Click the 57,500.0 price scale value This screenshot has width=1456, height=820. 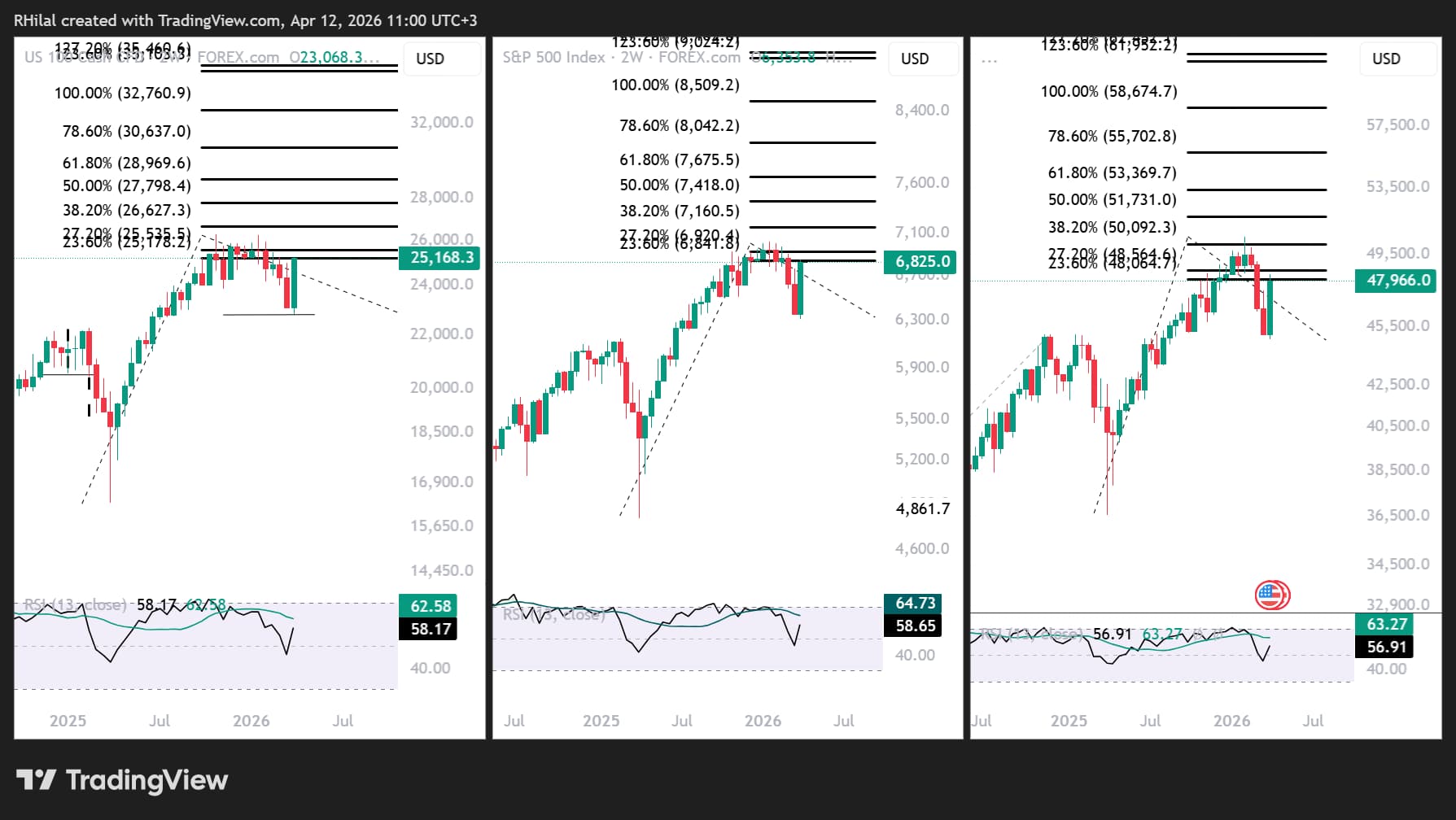coord(1398,124)
